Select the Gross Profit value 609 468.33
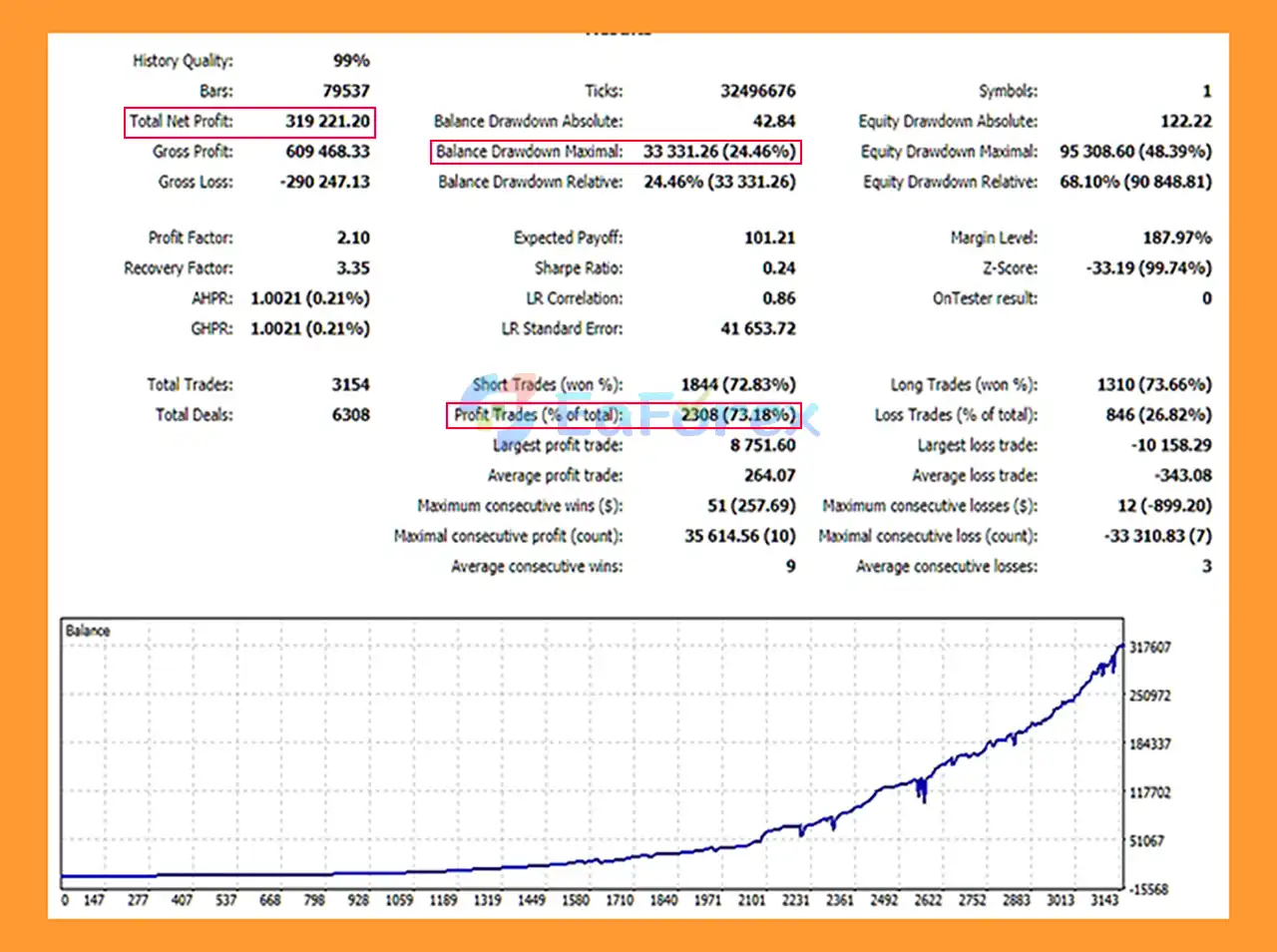Viewport: 1277px width, 952px height. (x=327, y=152)
